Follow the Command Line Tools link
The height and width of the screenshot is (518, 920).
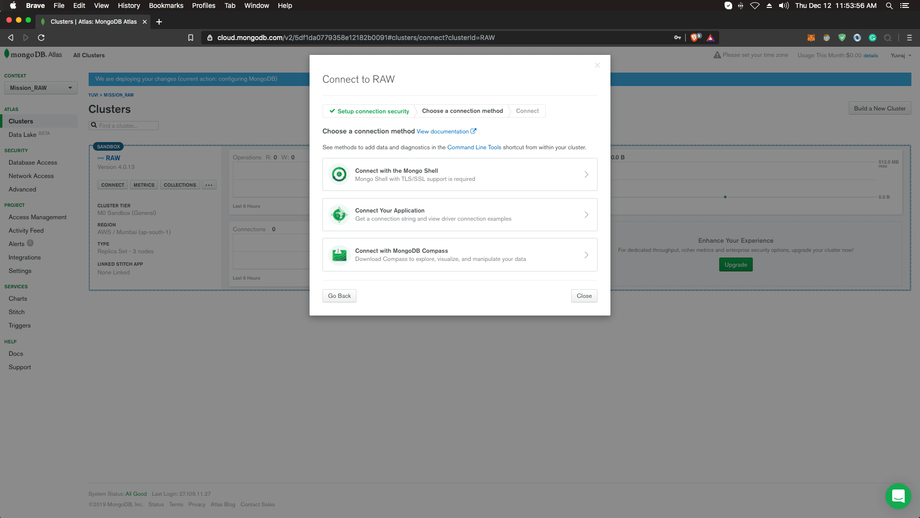pyautogui.click(x=474, y=147)
